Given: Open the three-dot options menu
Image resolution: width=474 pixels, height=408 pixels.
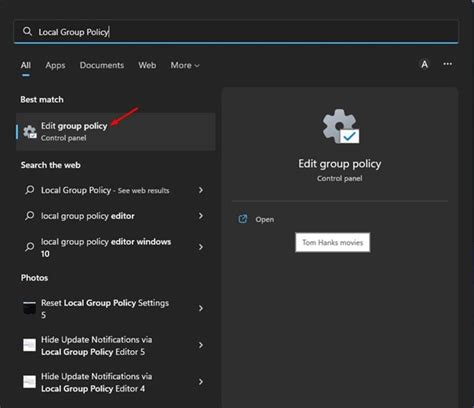Looking at the screenshot, I should point(448,64).
